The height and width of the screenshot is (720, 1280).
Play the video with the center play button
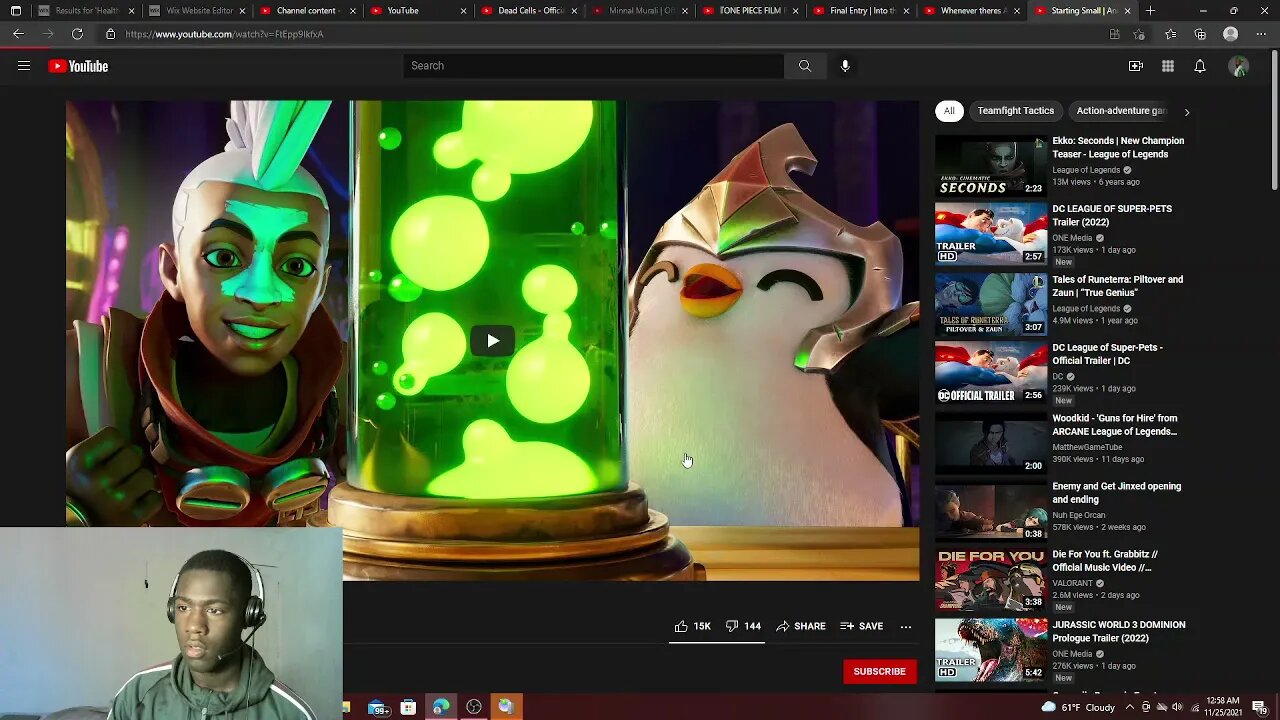(x=492, y=341)
